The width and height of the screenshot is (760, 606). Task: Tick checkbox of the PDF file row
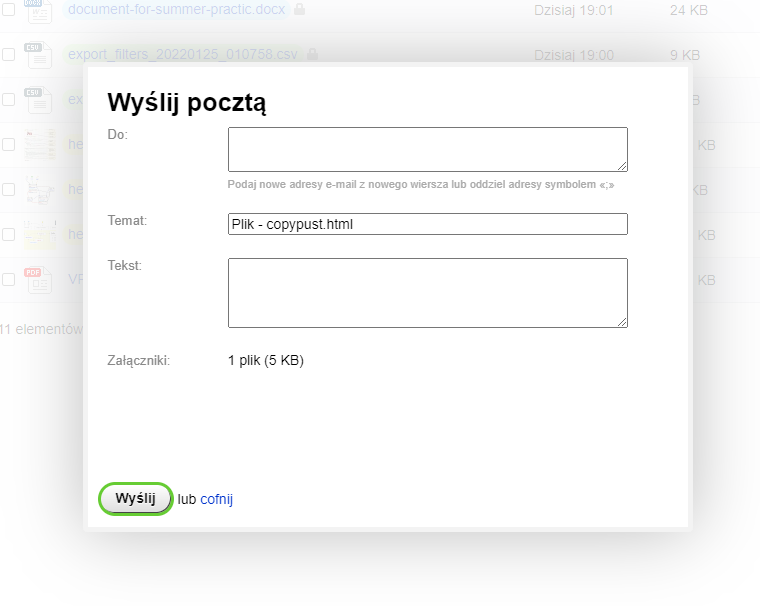coord(8,279)
